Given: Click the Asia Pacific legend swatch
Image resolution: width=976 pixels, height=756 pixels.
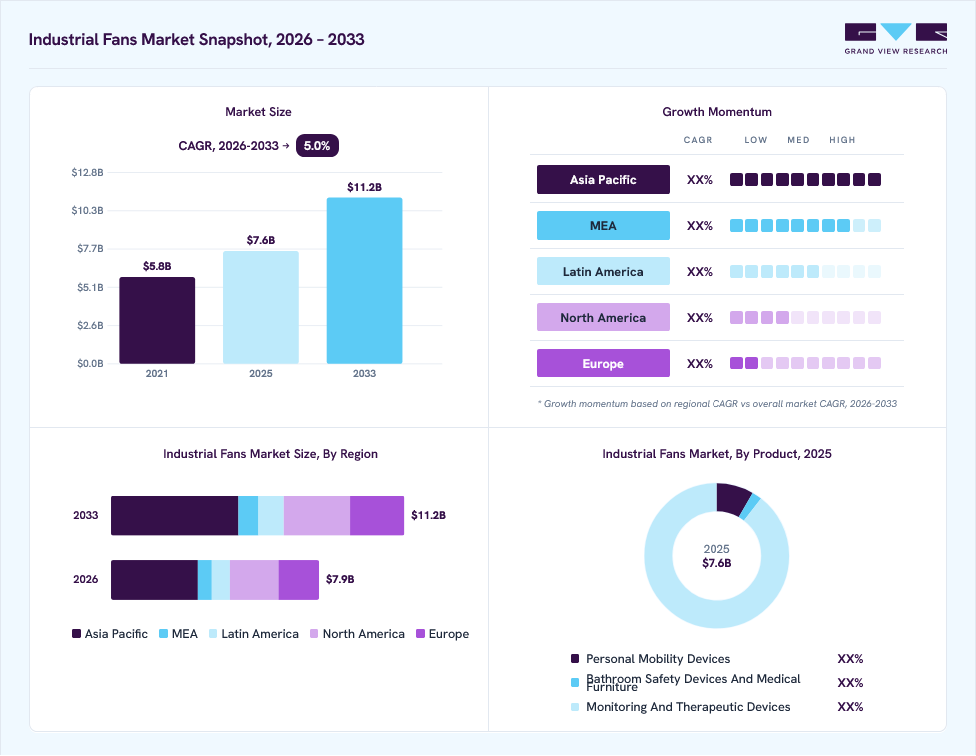Looking at the screenshot, I should (77, 634).
